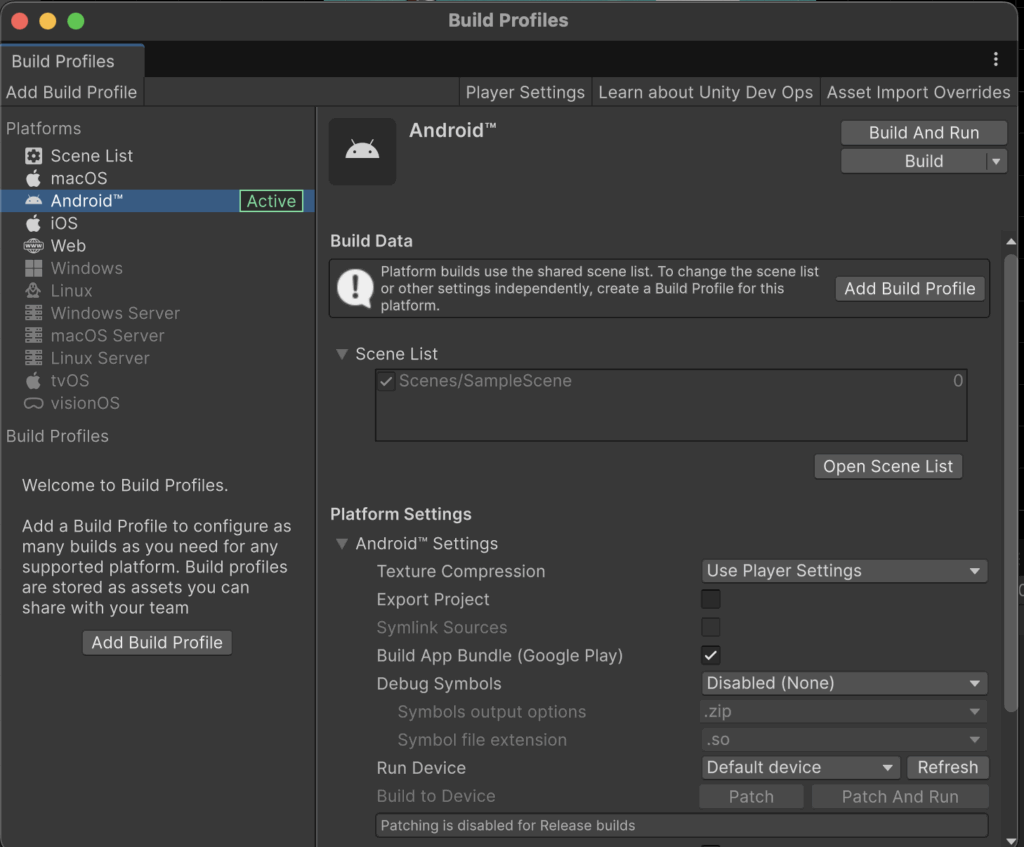Click the iOS platform icon
The height and width of the screenshot is (847, 1024).
(34, 223)
